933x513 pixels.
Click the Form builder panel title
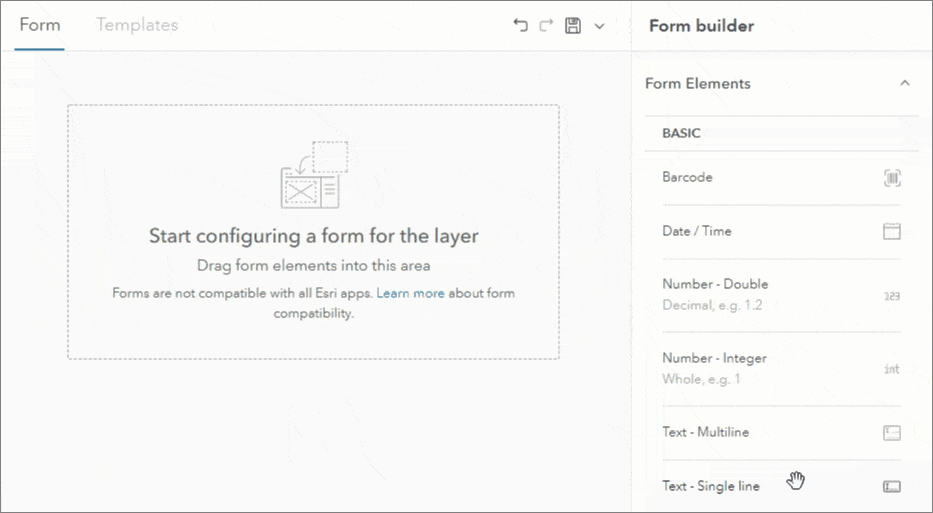(702, 26)
